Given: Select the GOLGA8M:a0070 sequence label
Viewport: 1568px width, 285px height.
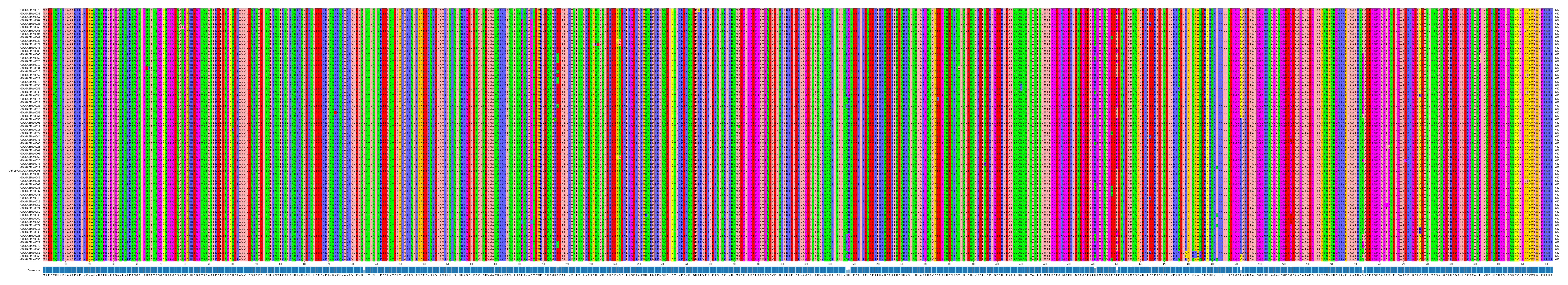Looking at the screenshot, I should [30, 10].
